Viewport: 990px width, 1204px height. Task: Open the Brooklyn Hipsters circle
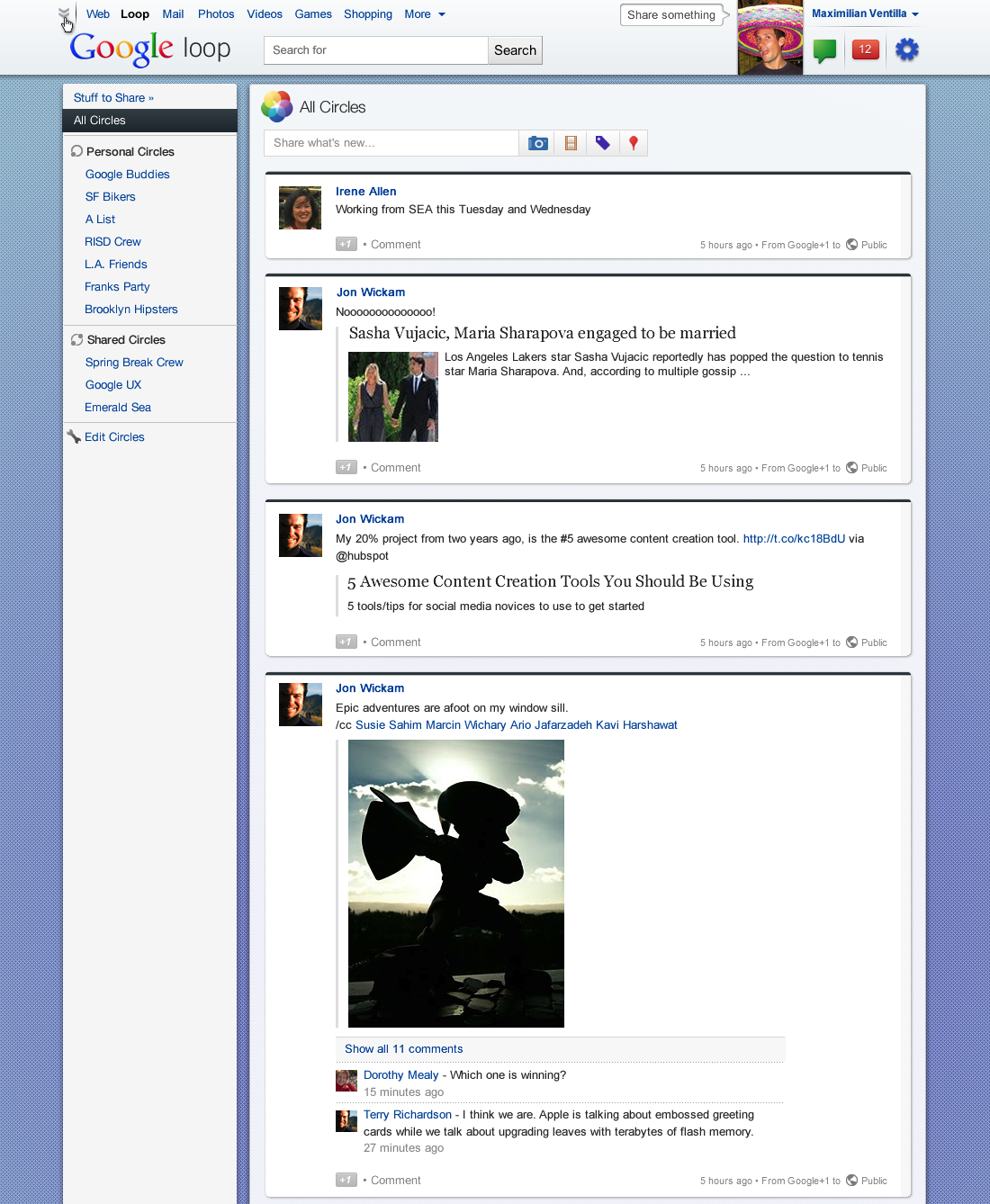tap(131, 310)
